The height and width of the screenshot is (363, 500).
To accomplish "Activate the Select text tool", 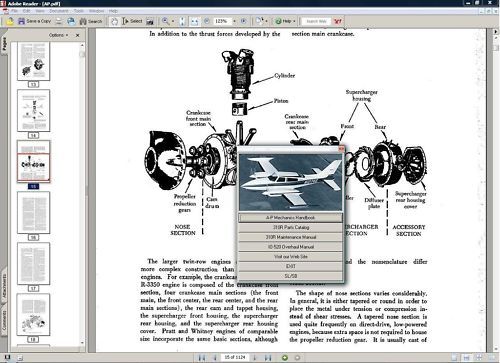I will (x=132, y=21).
